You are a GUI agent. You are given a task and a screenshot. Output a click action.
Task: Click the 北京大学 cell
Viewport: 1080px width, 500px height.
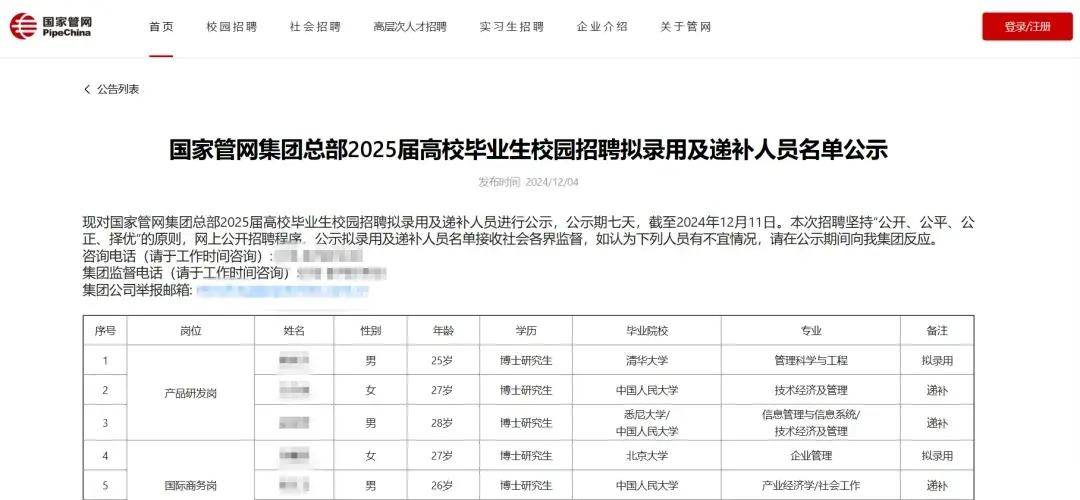click(x=647, y=456)
